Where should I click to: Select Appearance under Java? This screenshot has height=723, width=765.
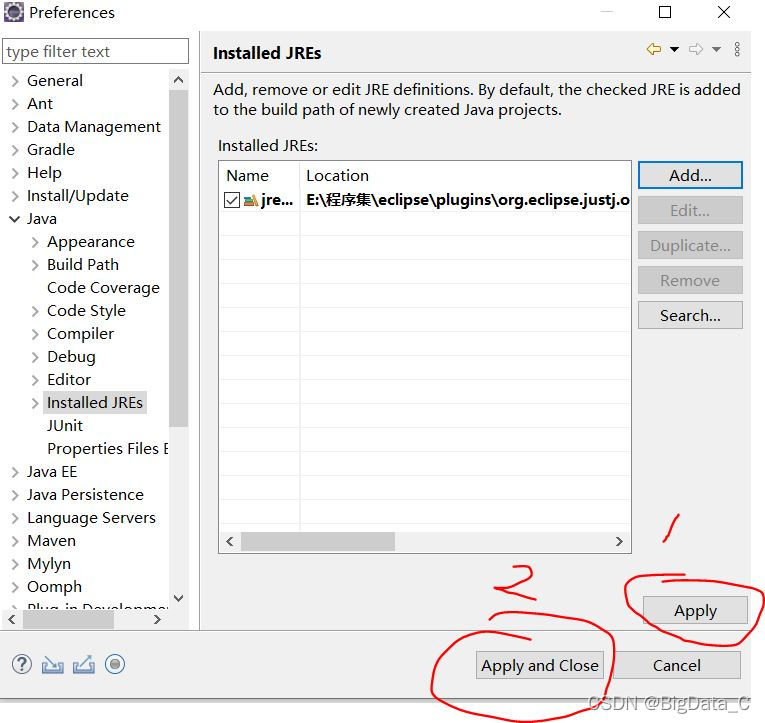tap(91, 242)
